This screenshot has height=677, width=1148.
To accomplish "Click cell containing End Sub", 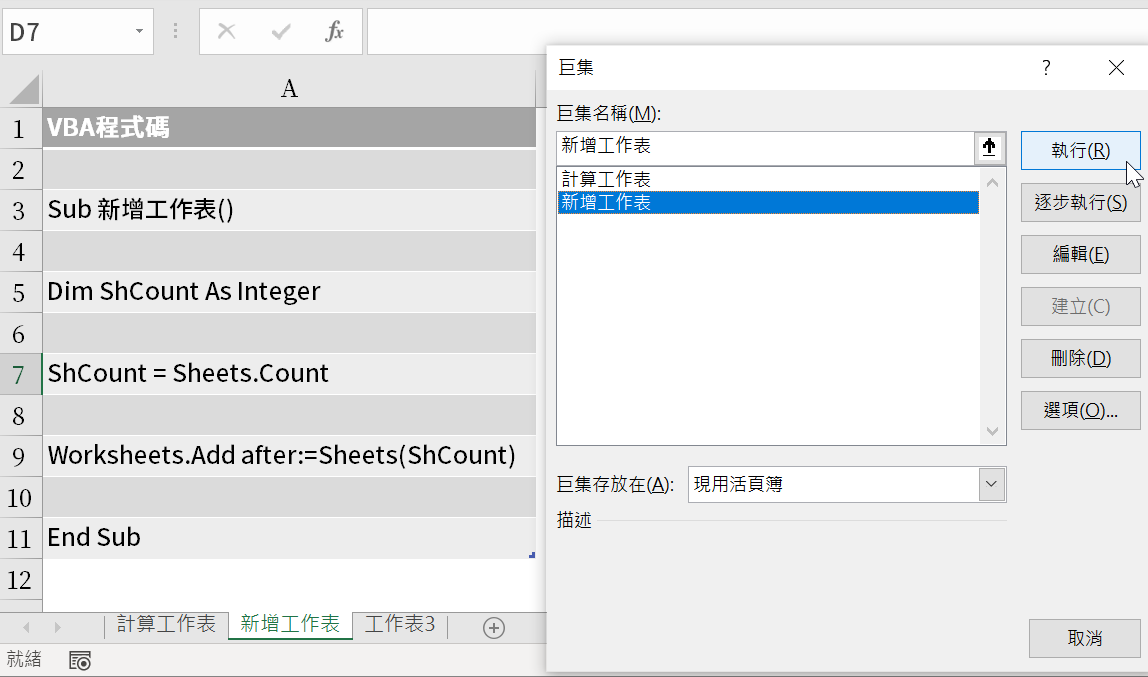I will tap(289, 539).
